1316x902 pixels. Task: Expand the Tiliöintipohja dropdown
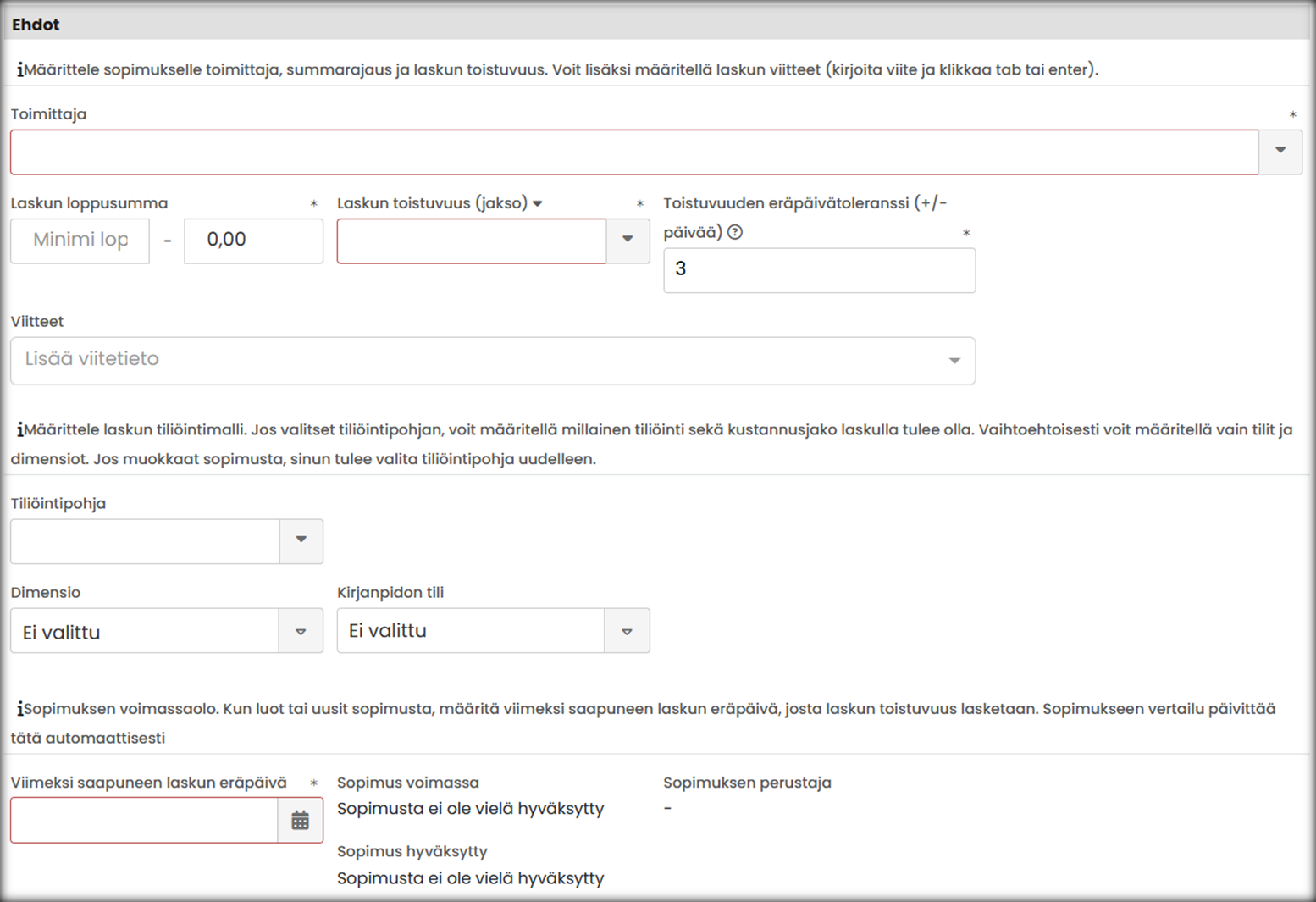point(301,540)
